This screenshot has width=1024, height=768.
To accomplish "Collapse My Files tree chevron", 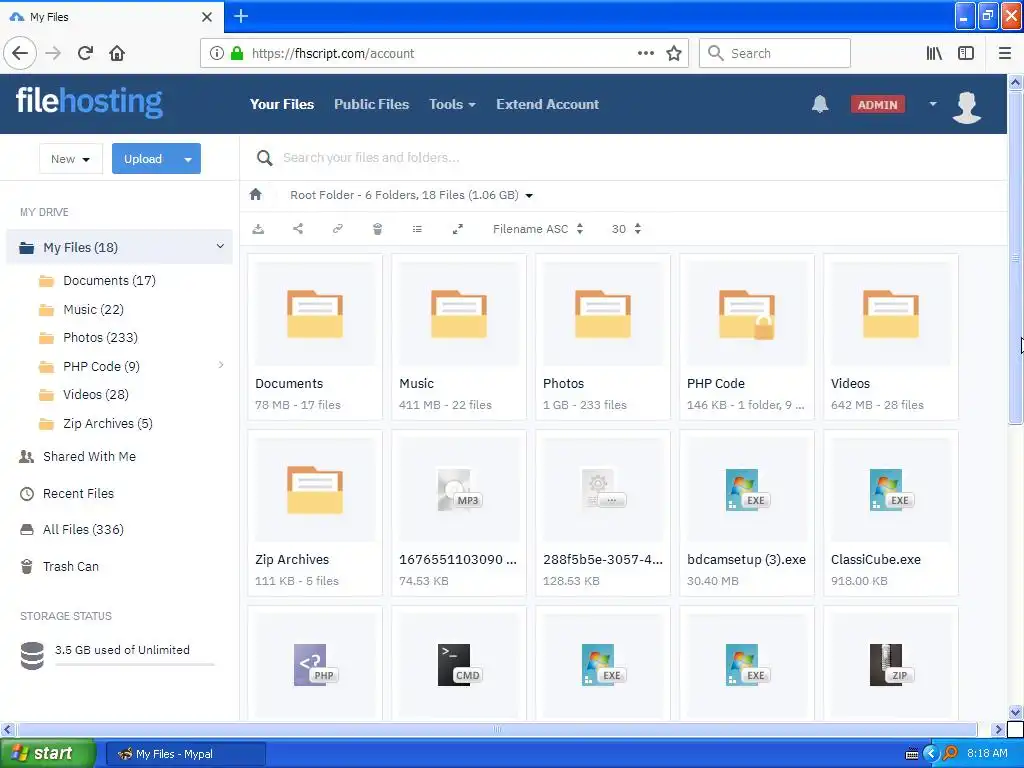I will point(220,246).
